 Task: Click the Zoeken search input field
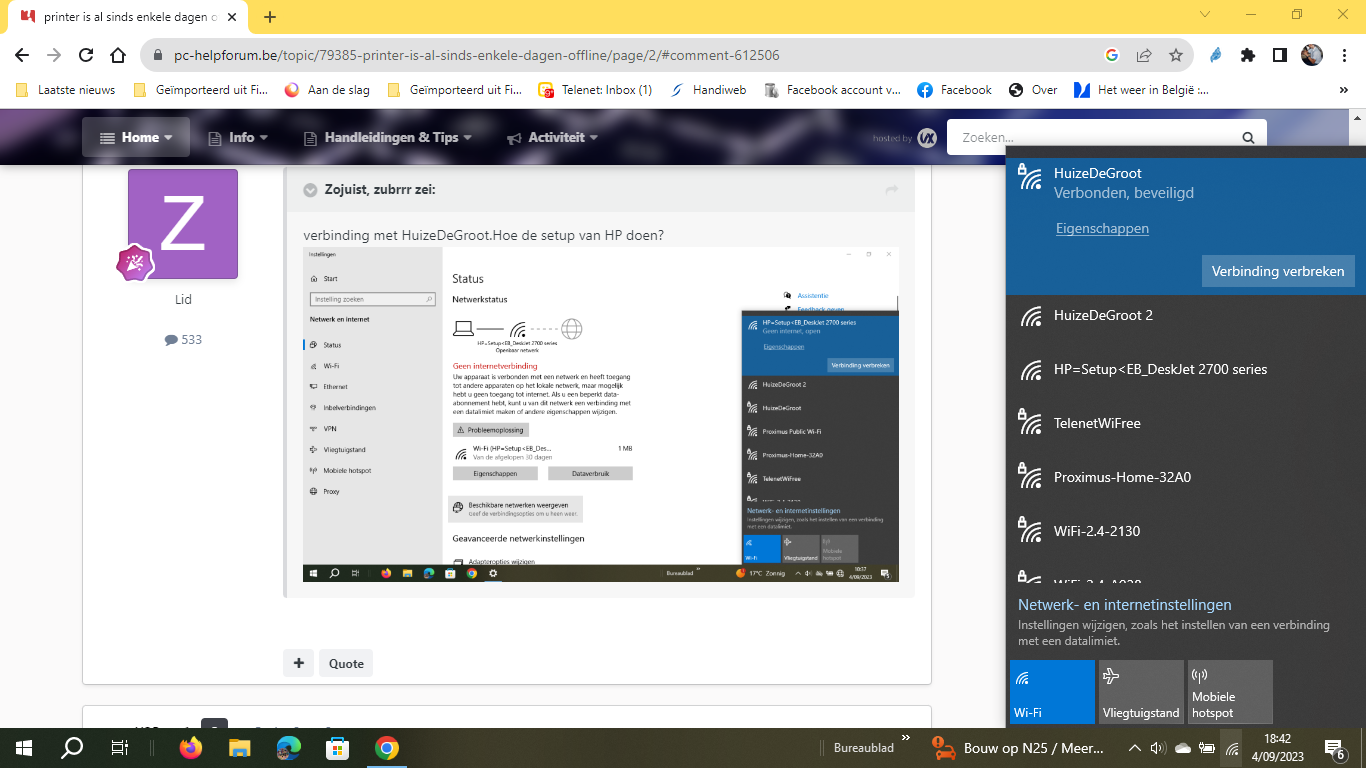click(x=1093, y=138)
